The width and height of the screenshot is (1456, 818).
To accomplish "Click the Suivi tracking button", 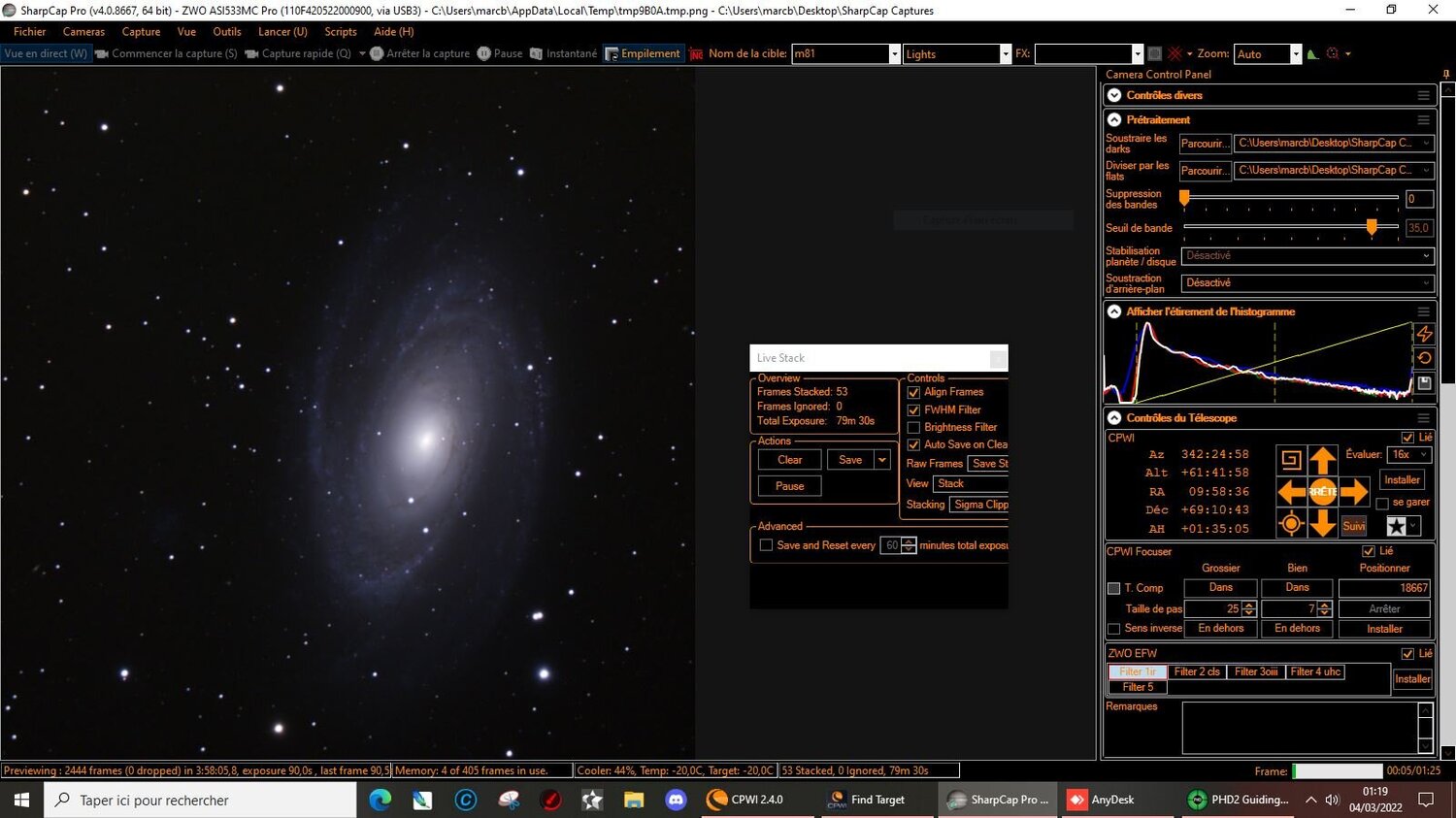I will coord(1354,526).
